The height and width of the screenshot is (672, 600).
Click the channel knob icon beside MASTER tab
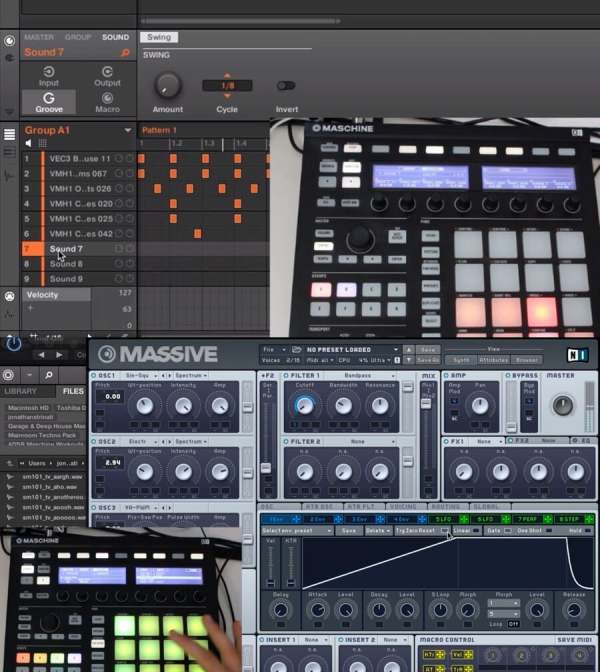pos(9,41)
